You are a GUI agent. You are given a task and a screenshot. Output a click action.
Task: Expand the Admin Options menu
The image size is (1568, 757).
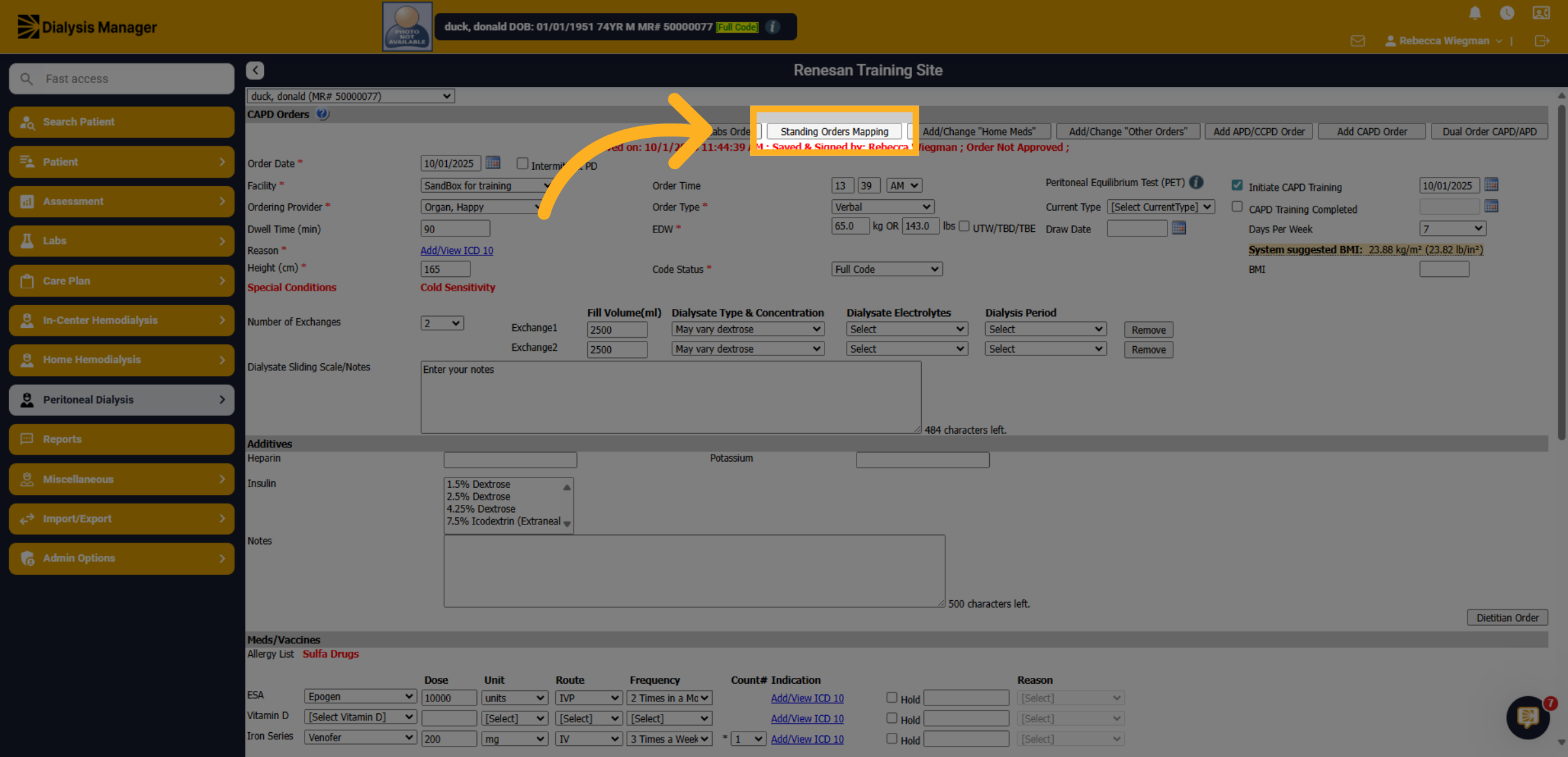click(122, 558)
